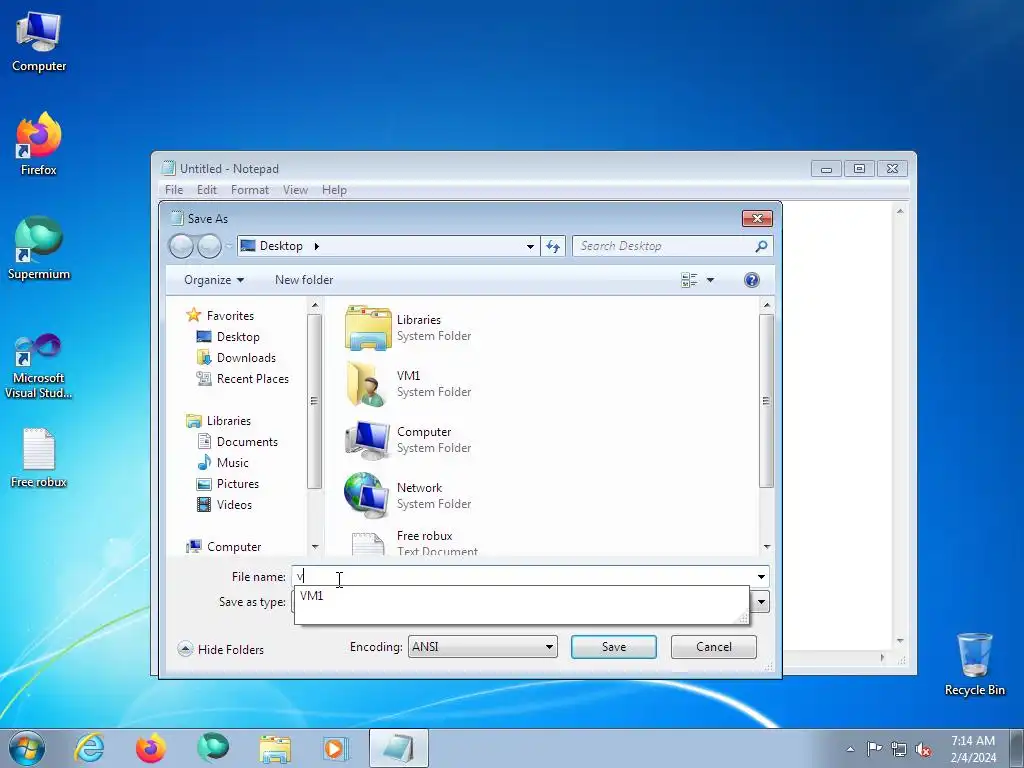Open the Organize dropdown menu
The height and width of the screenshot is (768, 1024).
click(x=214, y=280)
